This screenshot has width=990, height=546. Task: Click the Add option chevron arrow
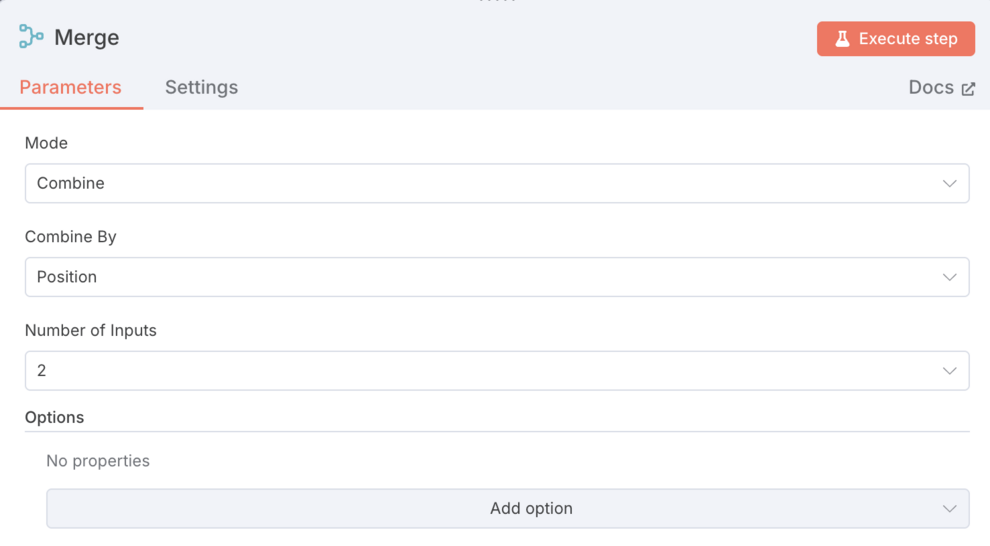[x=949, y=509]
